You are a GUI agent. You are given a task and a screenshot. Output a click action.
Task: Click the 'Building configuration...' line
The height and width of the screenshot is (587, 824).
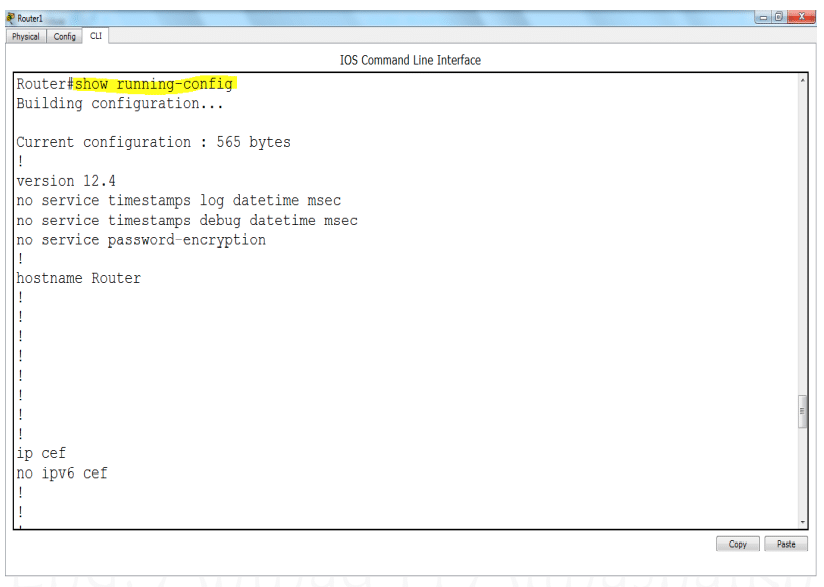[x=120, y=104]
